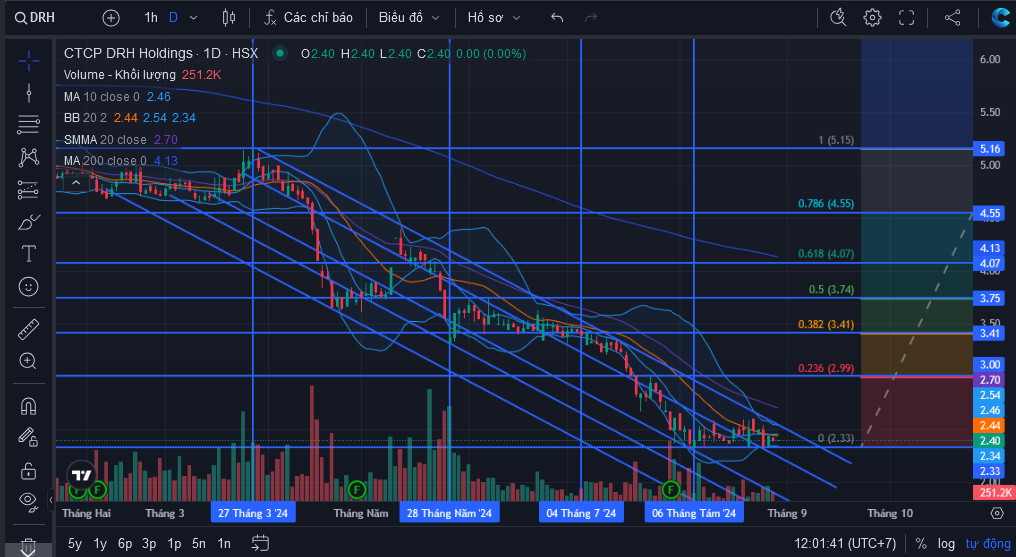Open the Biểu đồ dropdown menu
The height and width of the screenshot is (557, 1016).
click(409, 17)
